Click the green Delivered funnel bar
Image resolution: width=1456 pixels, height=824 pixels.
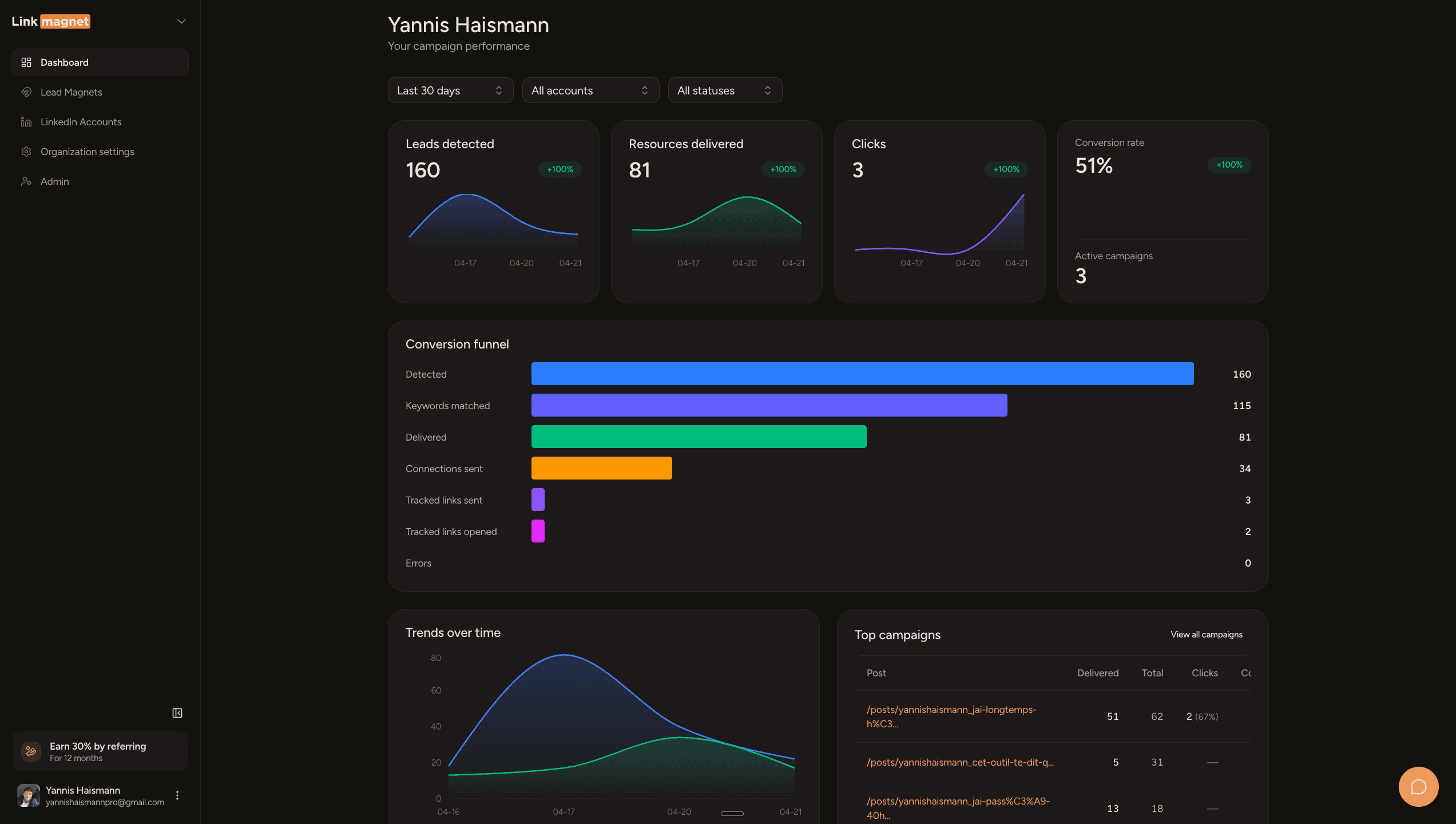[x=699, y=437]
